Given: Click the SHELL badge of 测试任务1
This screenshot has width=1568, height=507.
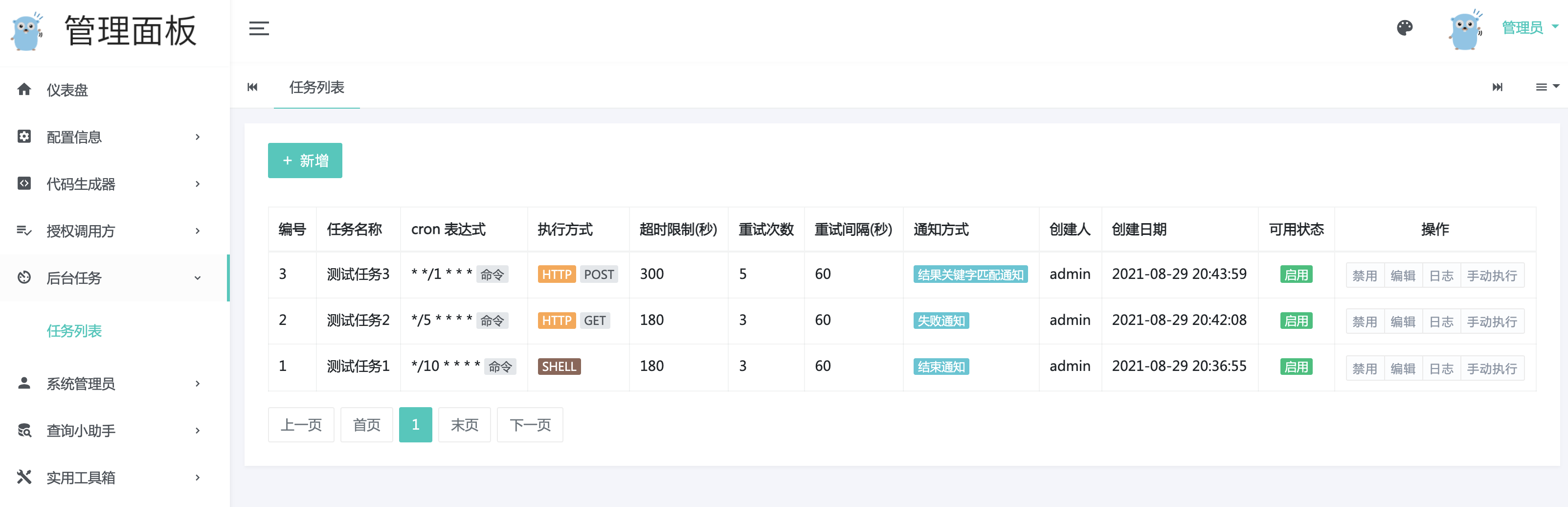Looking at the screenshot, I should (559, 366).
